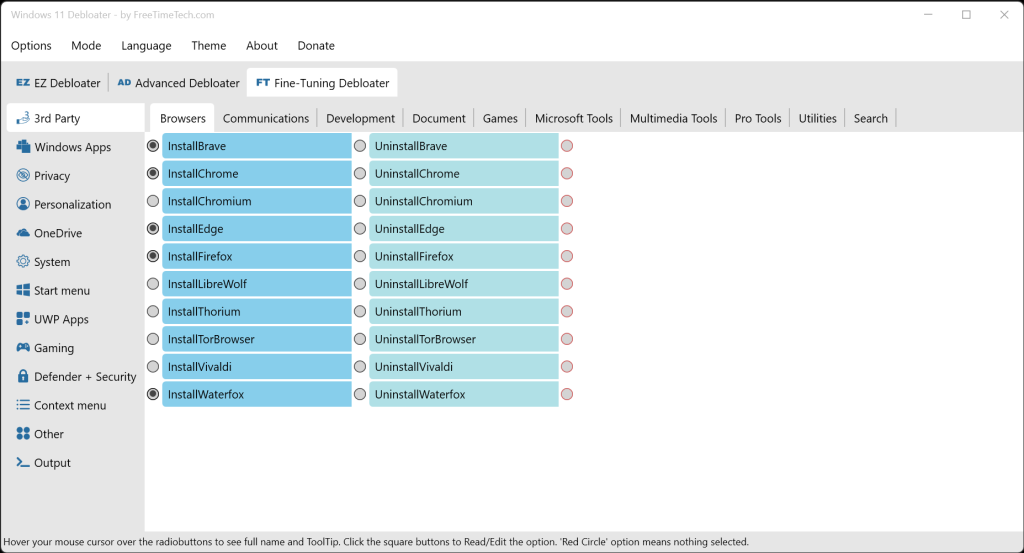The height and width of the screenshot is (553, 1024).
Task: Click the Privacy sidebar icon
Action: (x=23, y=176)
